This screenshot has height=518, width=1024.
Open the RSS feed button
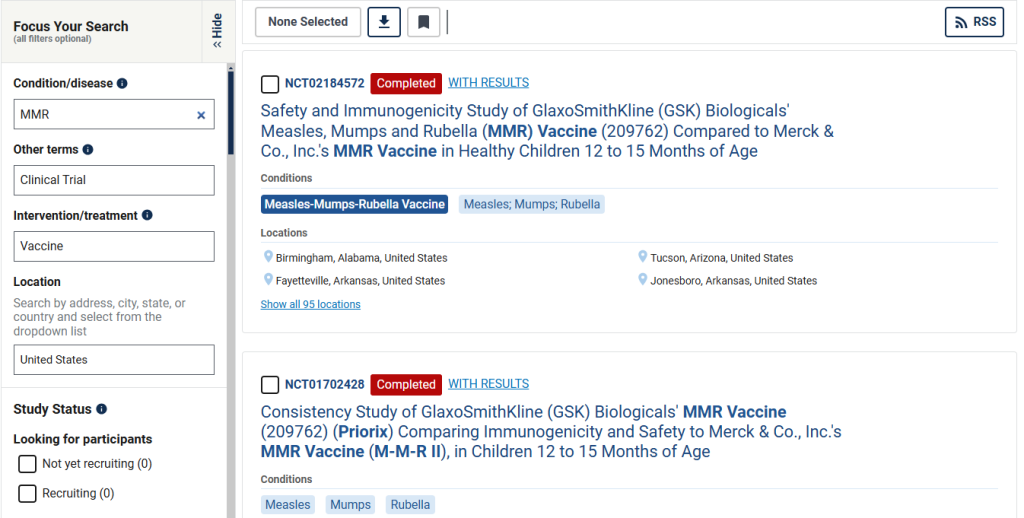pos(974,22)
